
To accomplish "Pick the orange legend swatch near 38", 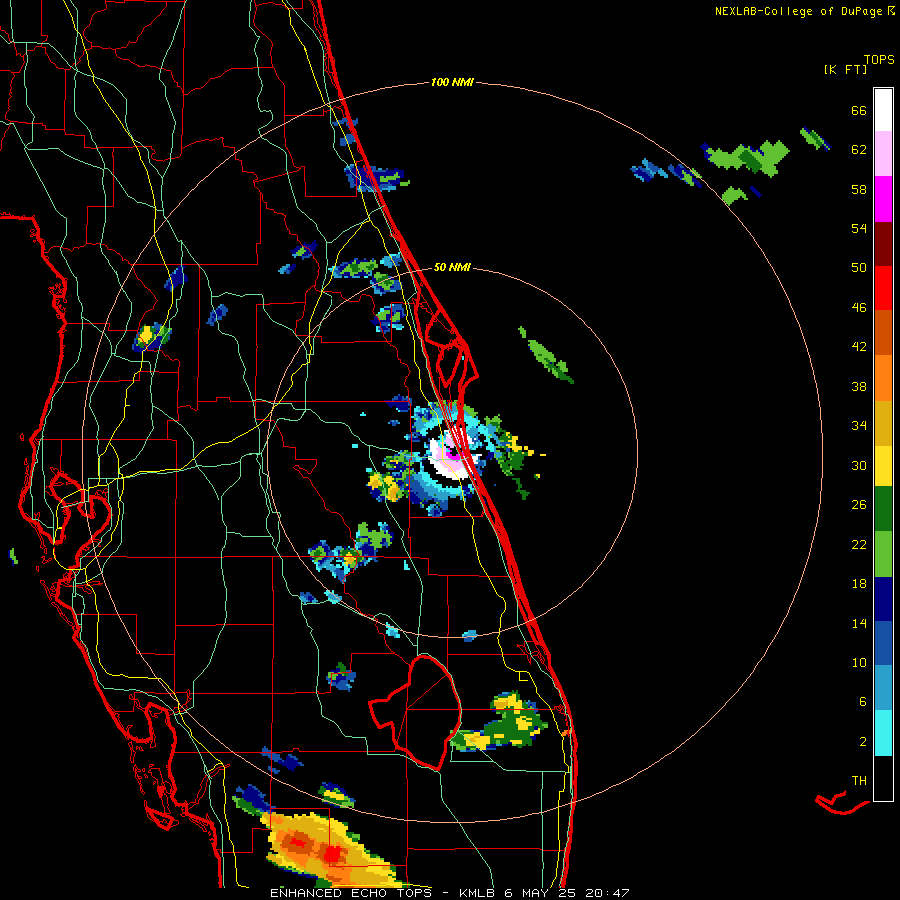I will pyautogui.click(x=883, y=377).
